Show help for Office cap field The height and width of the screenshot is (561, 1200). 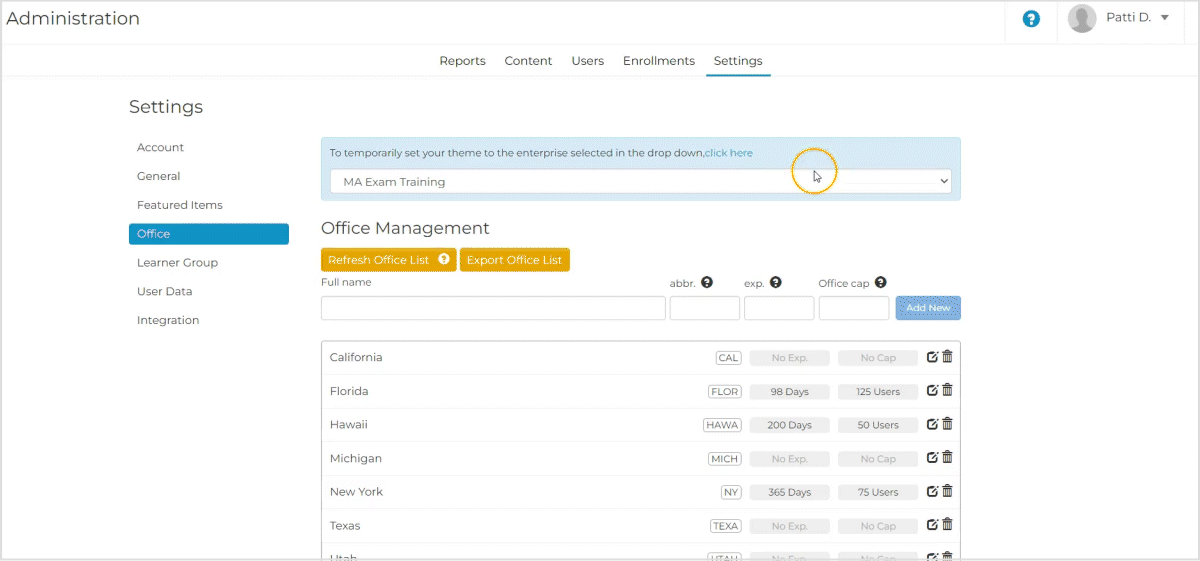tap(881, 283)
